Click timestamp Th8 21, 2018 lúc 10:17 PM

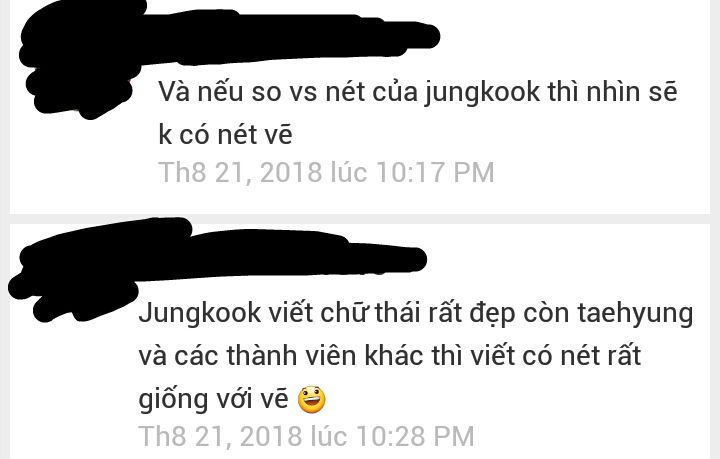tap(326, 172)
